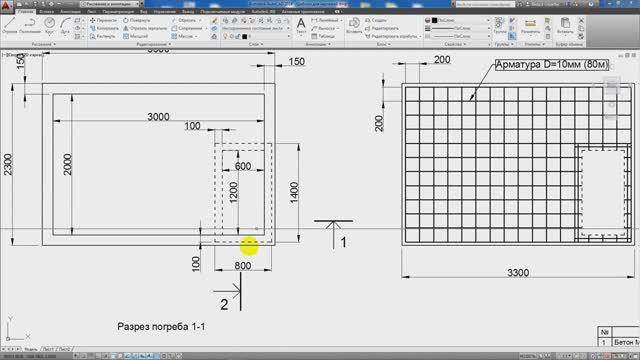
Task: Expand the Рисование panel
Action: [43, 44]
